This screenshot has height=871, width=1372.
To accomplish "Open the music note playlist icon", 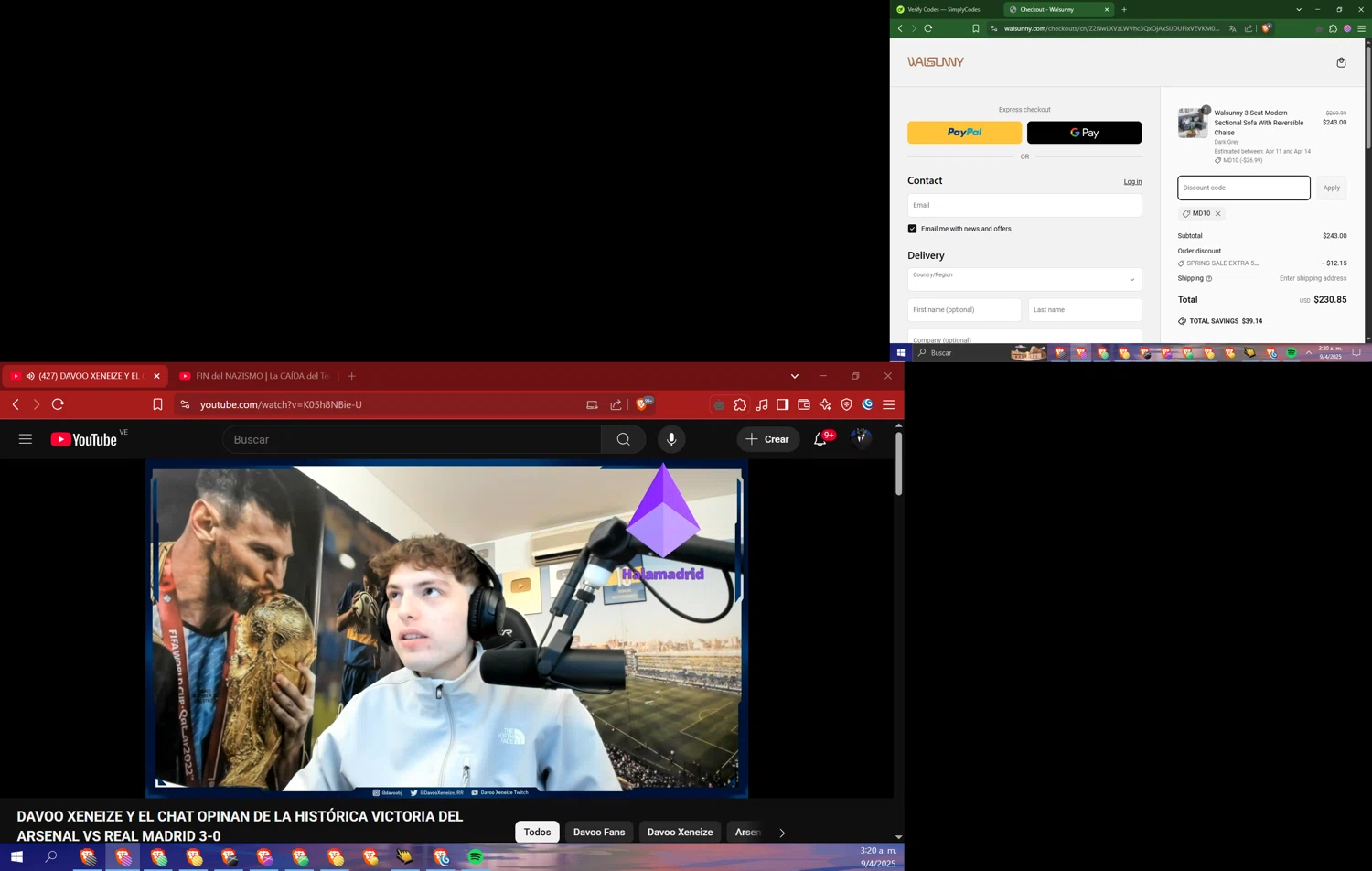I will point(762,404).
